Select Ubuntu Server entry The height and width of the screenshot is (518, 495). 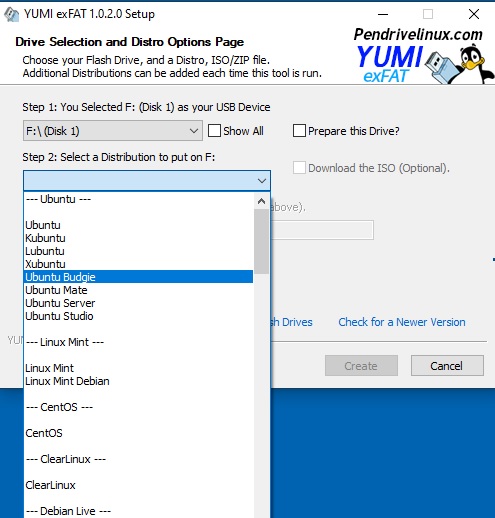139,303
